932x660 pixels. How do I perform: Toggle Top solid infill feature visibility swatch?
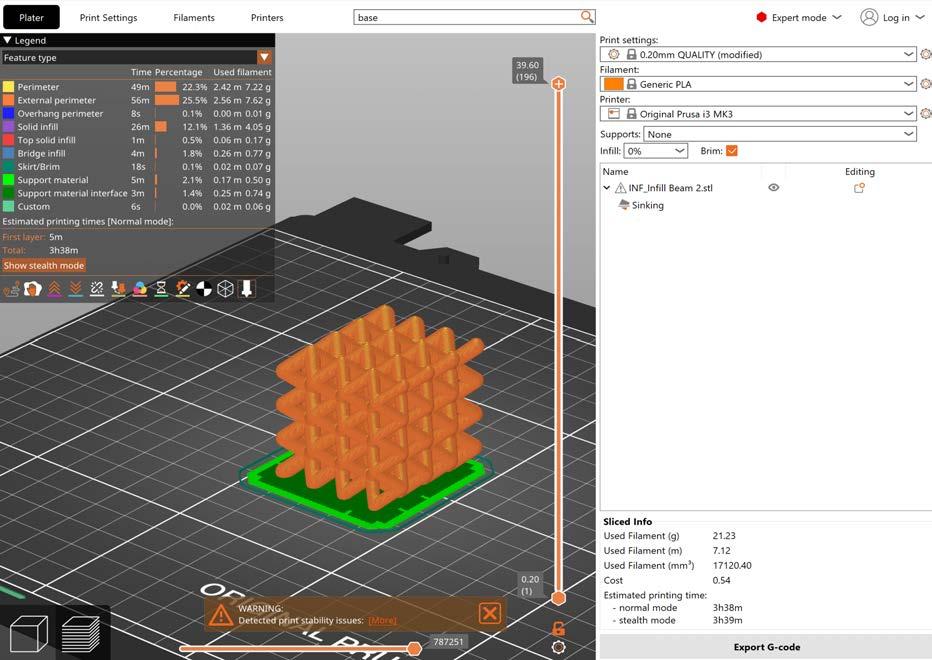pyautogui.click(x=8, y=140)
